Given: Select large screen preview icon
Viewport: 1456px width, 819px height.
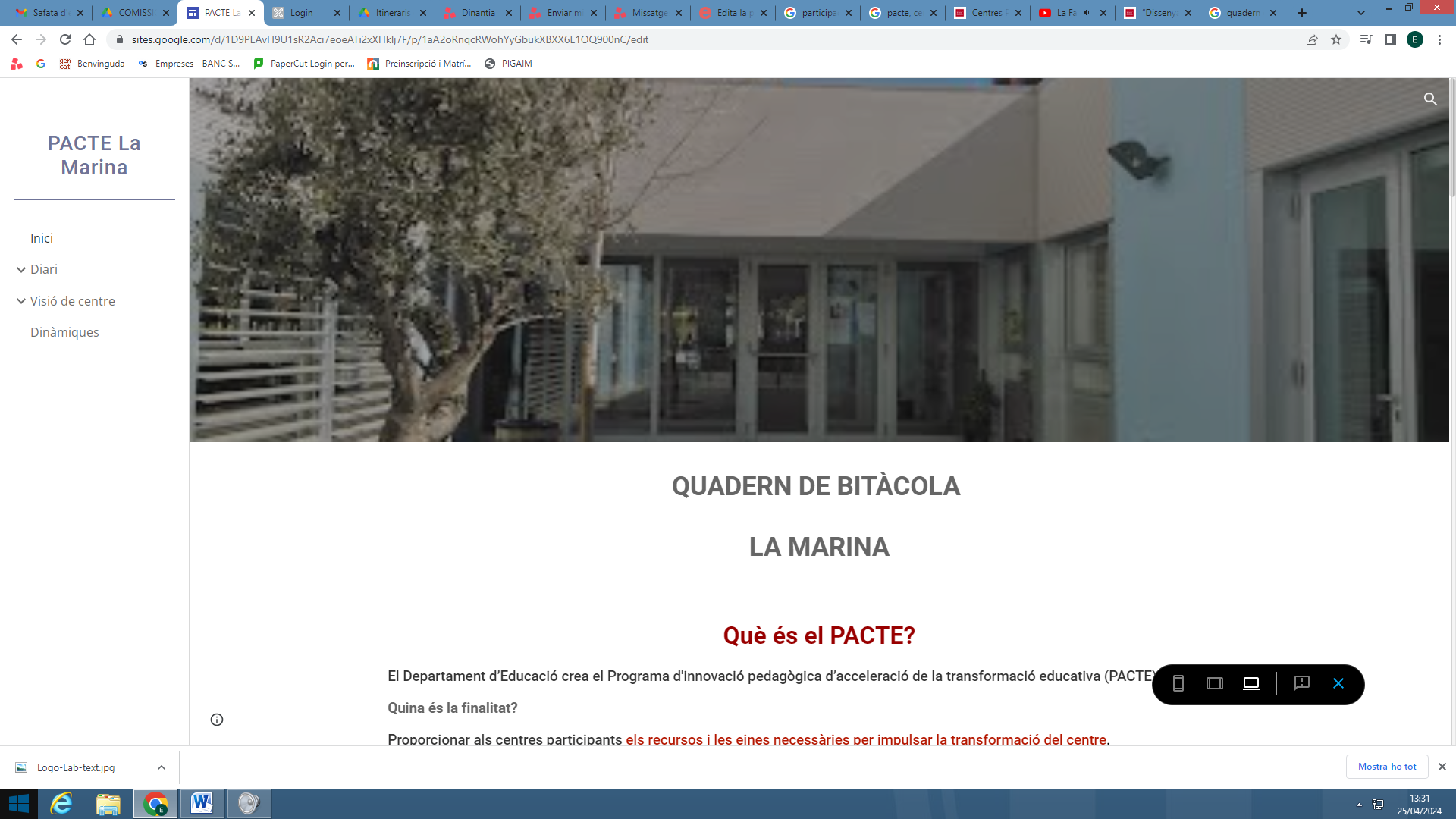Looking at the screenshot, I should [x=1250, y=683].
